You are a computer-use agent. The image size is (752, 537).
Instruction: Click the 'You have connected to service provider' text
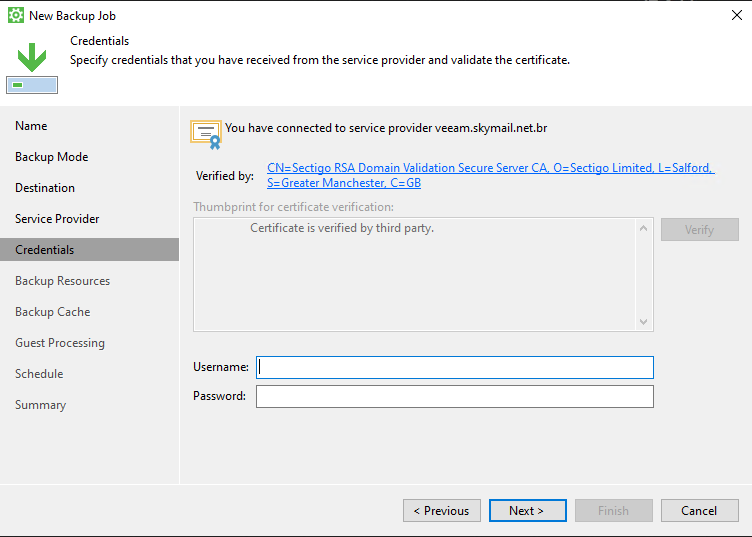[x=386, y=128]
